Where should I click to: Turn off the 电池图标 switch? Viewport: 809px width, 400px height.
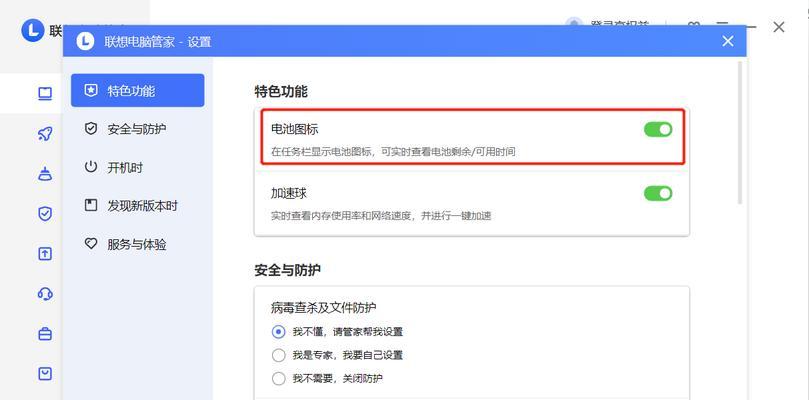658,129
